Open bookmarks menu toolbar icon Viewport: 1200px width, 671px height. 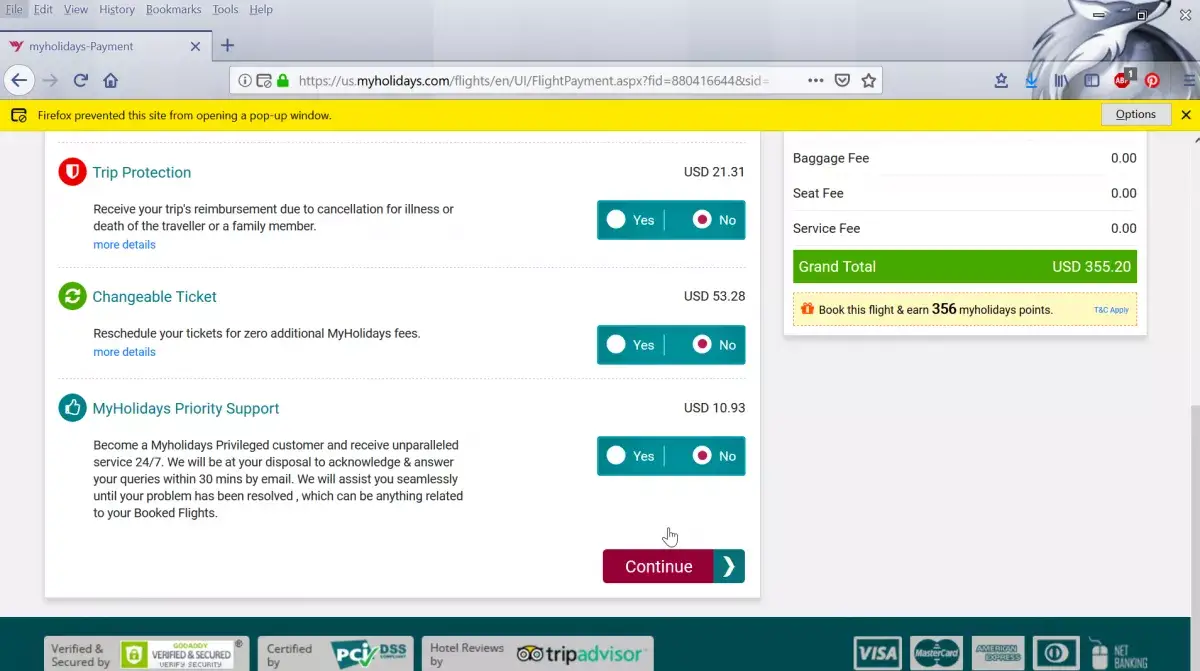1001,81
